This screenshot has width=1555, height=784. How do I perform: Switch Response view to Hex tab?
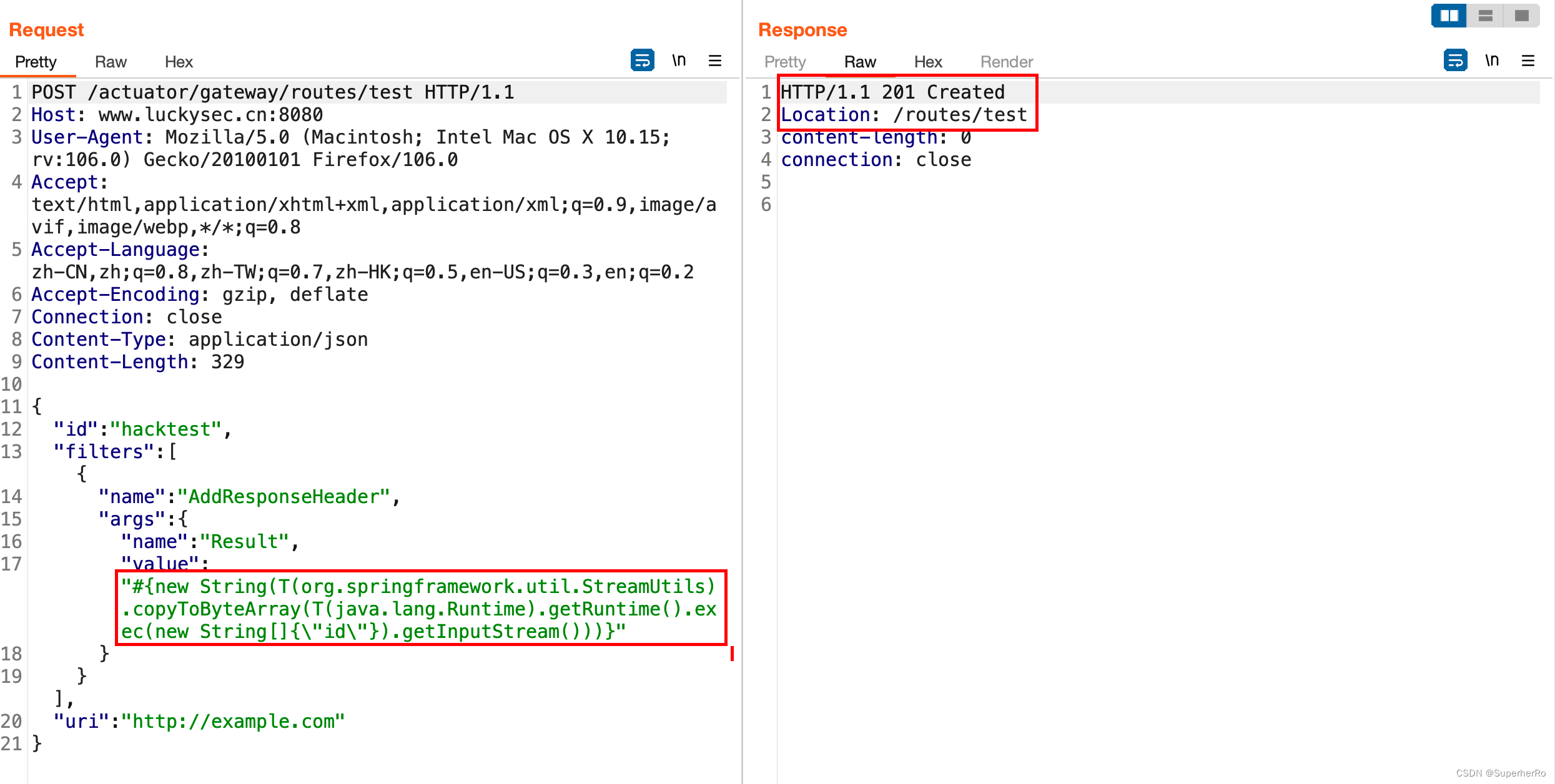pyautogui.click(x=928, y=62)
